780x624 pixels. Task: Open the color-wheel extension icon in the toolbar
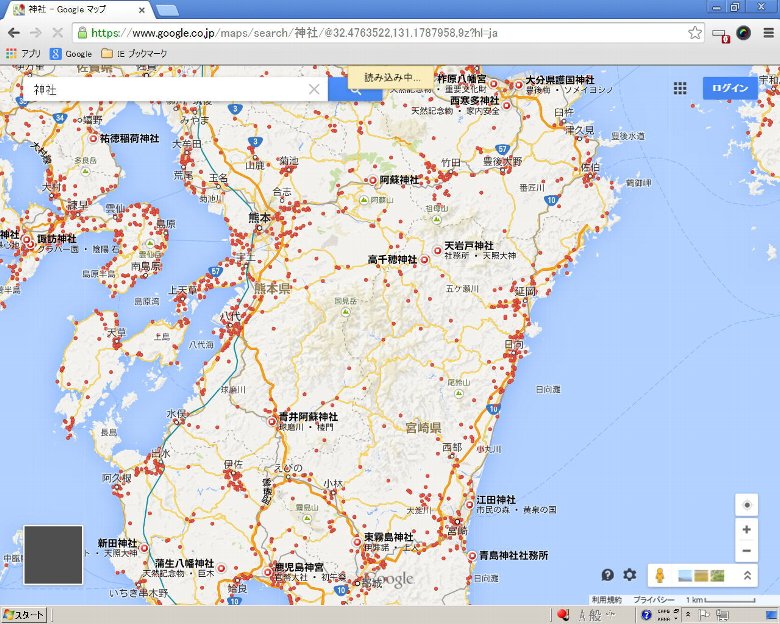[x=744, y=33]
